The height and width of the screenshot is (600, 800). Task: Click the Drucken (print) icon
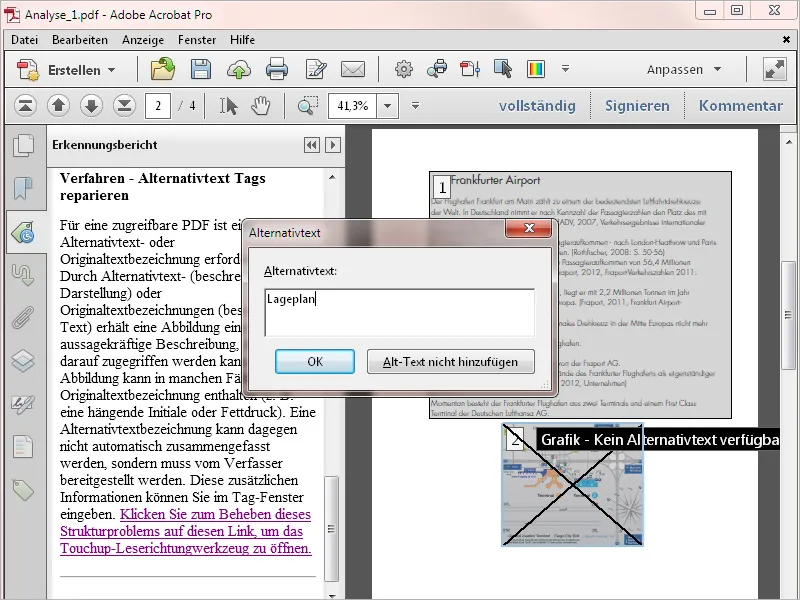tap(277, 69)
